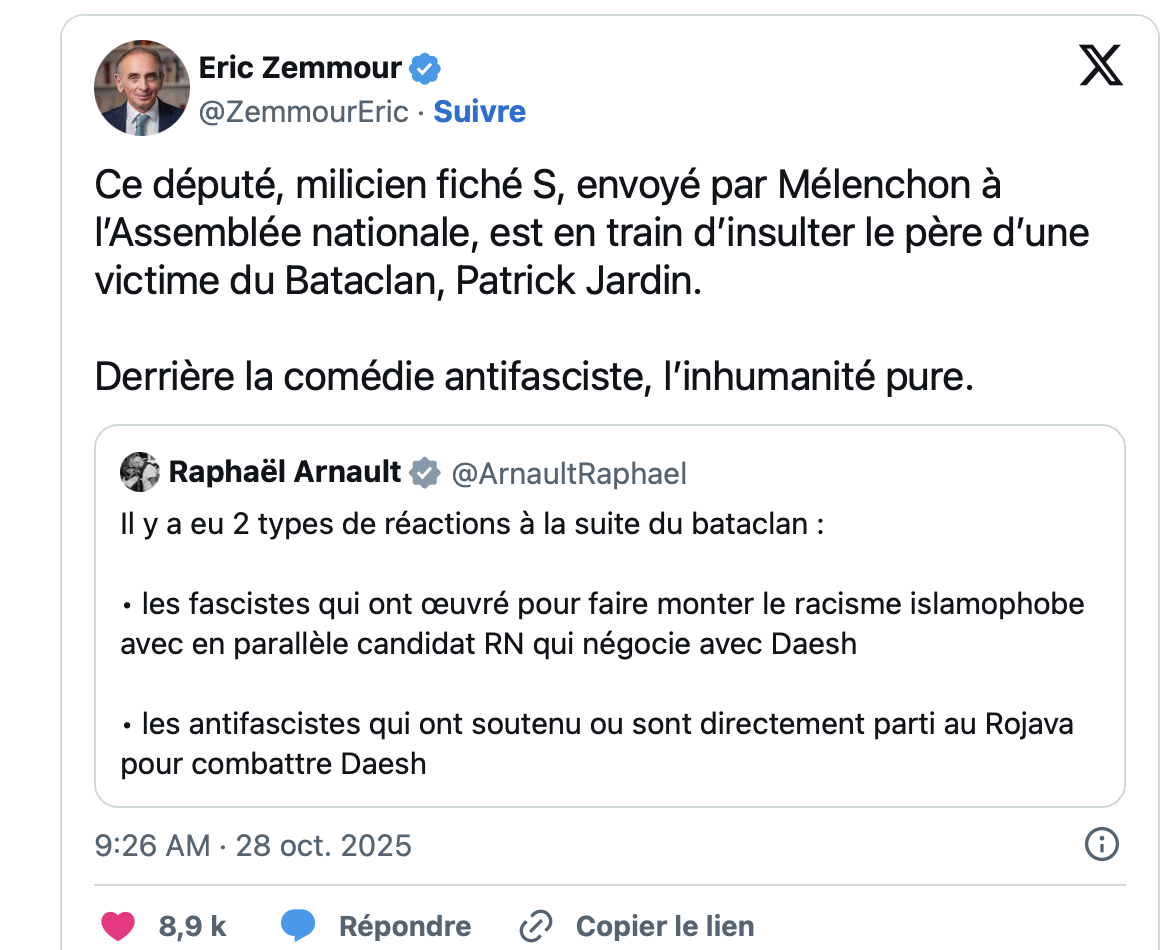Click the Répondre reply label
Image resolution: width=1166 pixels, height=950 pixels.
point(405,926)
